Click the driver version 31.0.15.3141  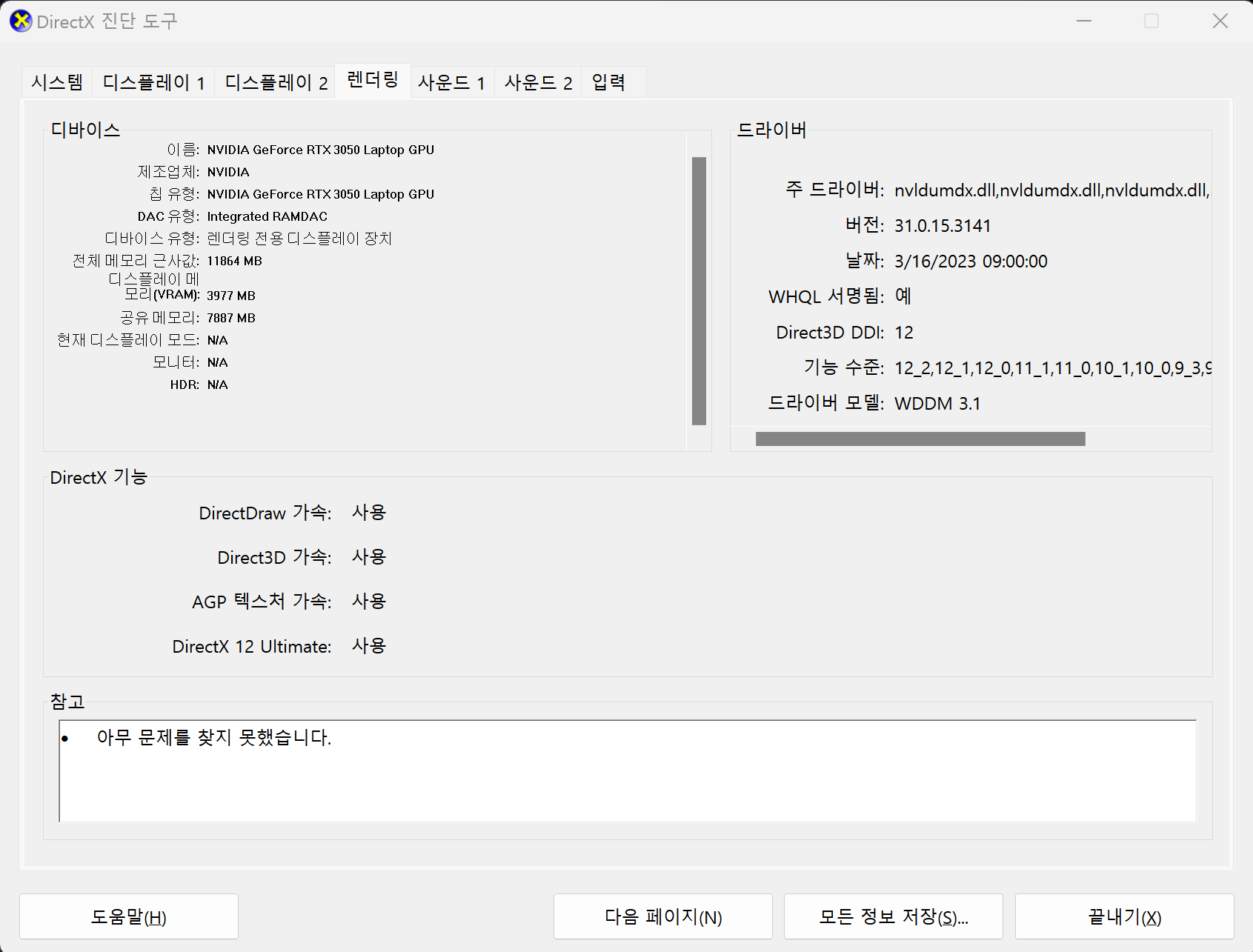click(x=943, y=226)
